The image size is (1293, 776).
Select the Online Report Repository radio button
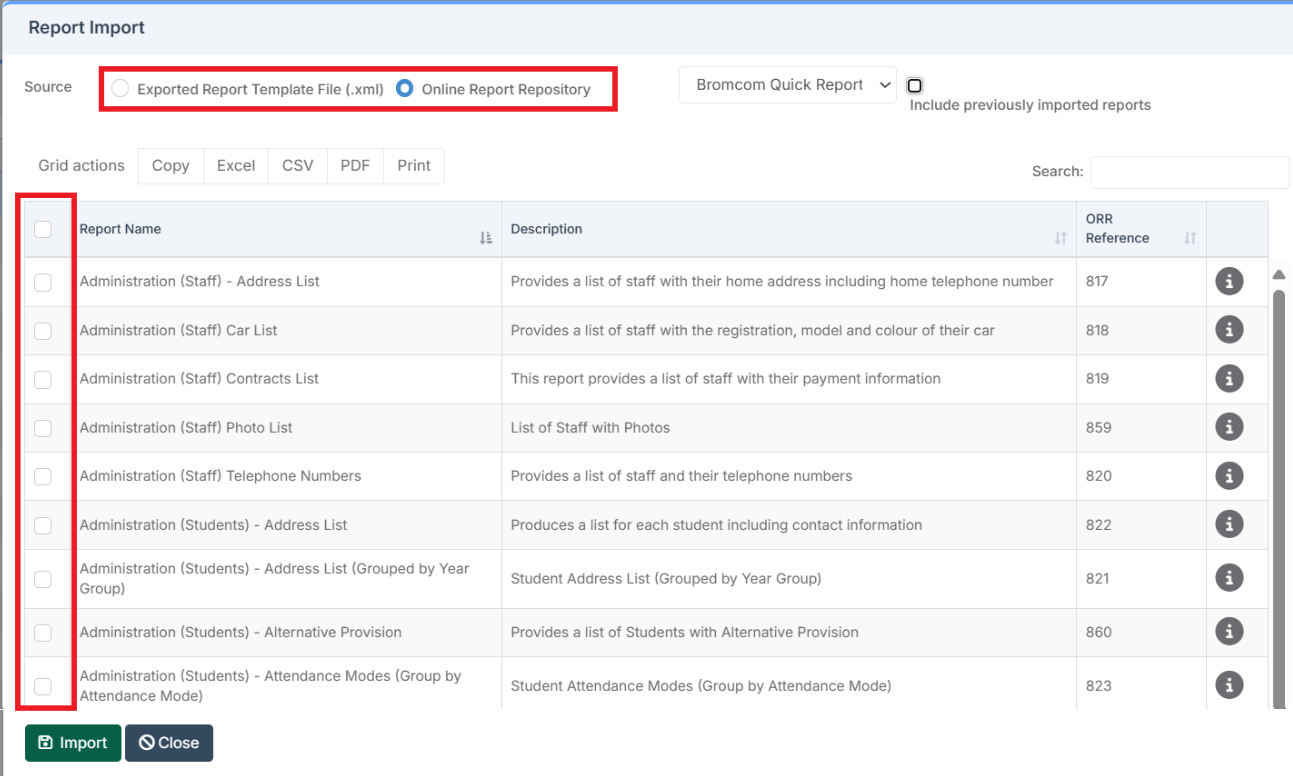click(x=403, y=88)
